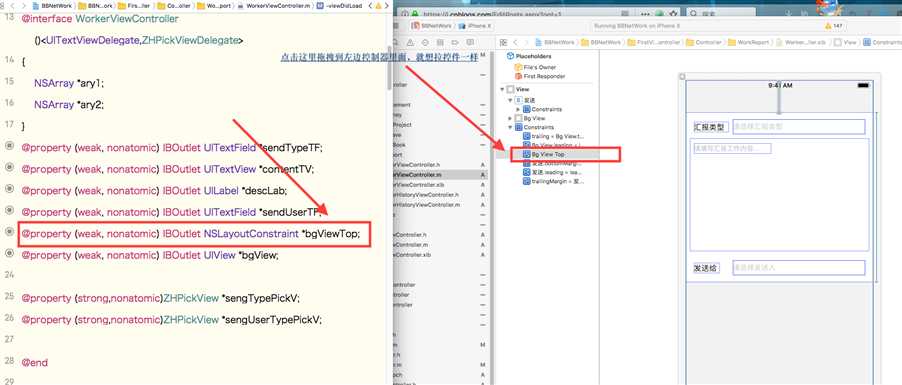Select the 发送.leading constraint row
902x385 pixels.
point(553,172)
